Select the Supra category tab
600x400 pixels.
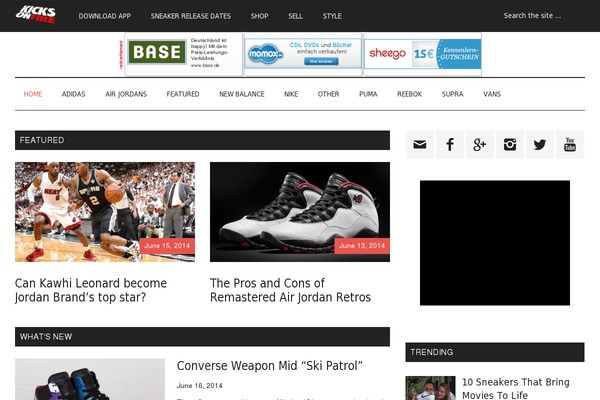pyautogui.click(x=452, y=94)
